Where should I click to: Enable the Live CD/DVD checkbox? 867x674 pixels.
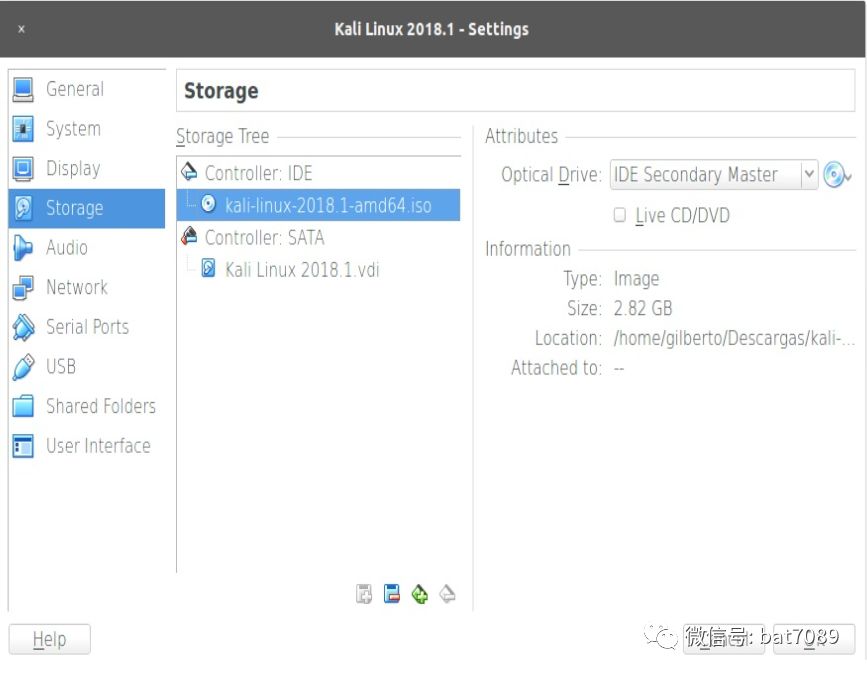[x=620, y=215]
